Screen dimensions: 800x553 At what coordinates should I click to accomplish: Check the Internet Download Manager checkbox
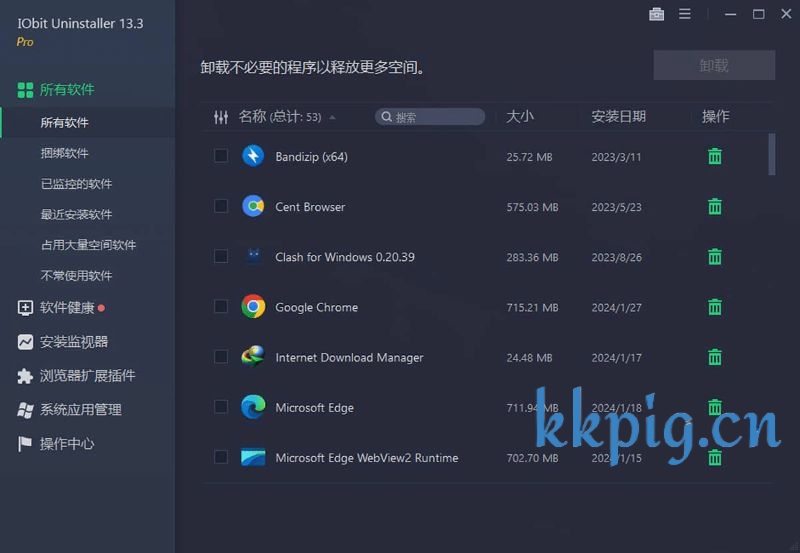coord(221,356)
